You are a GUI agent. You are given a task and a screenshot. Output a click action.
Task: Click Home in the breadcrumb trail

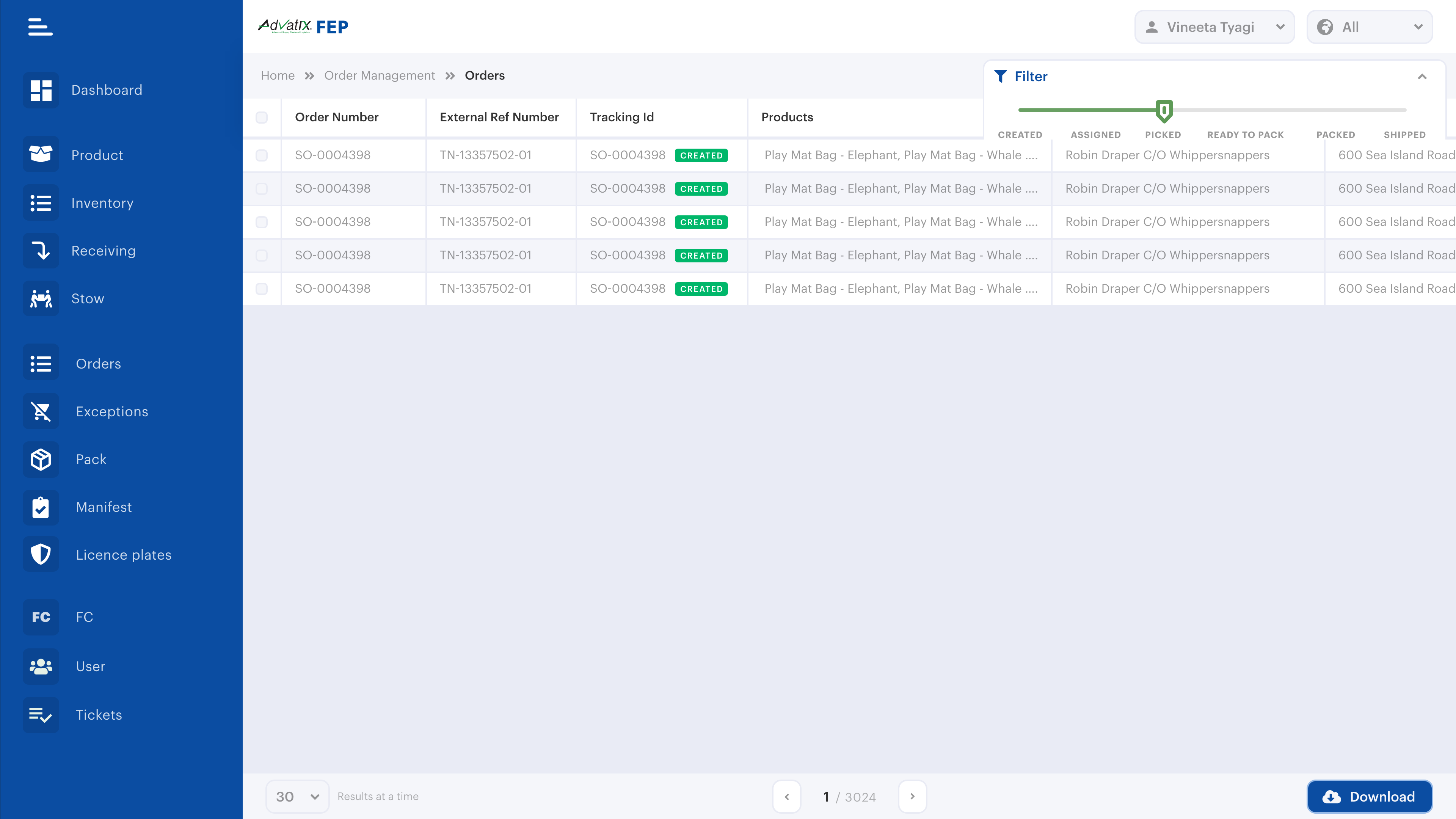(278, 75)
